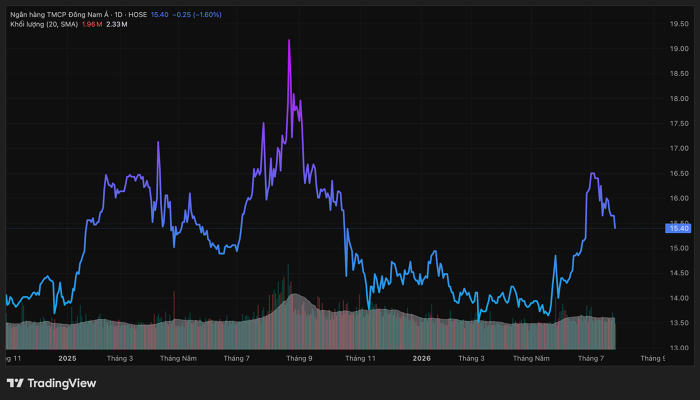Click the tallest volume bar near Tháng 9
This screenshot has height=400, width=700.
(288, 306)
